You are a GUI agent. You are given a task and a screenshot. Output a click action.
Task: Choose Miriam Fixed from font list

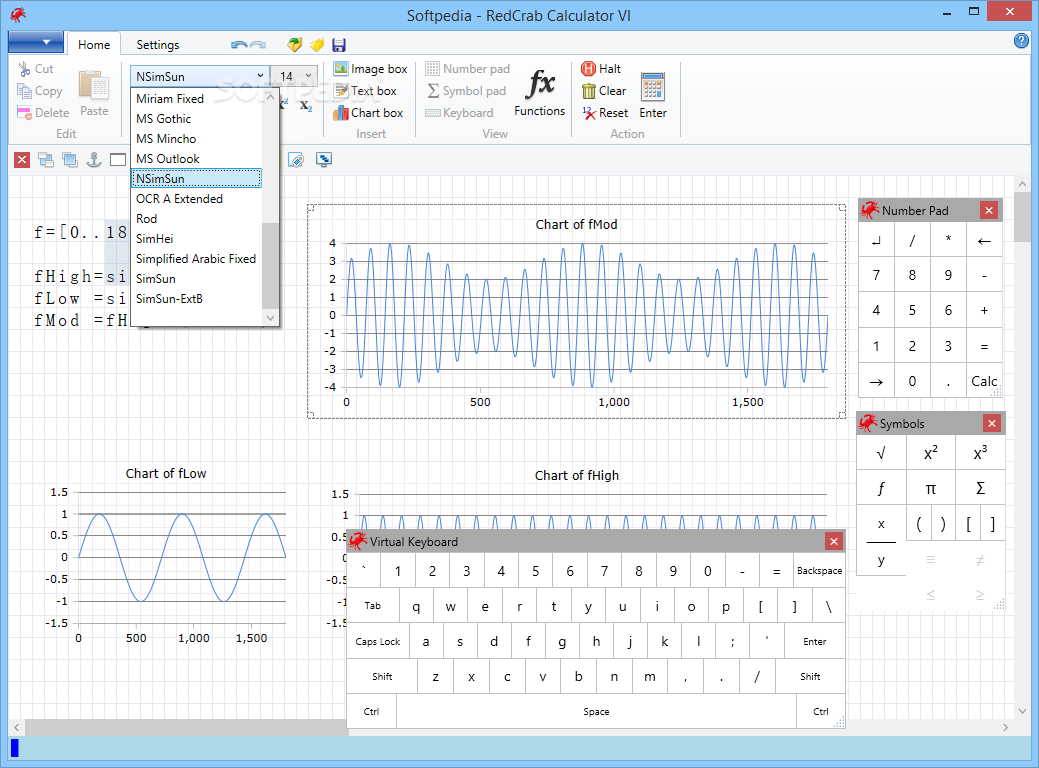click(x=196, y=99)
